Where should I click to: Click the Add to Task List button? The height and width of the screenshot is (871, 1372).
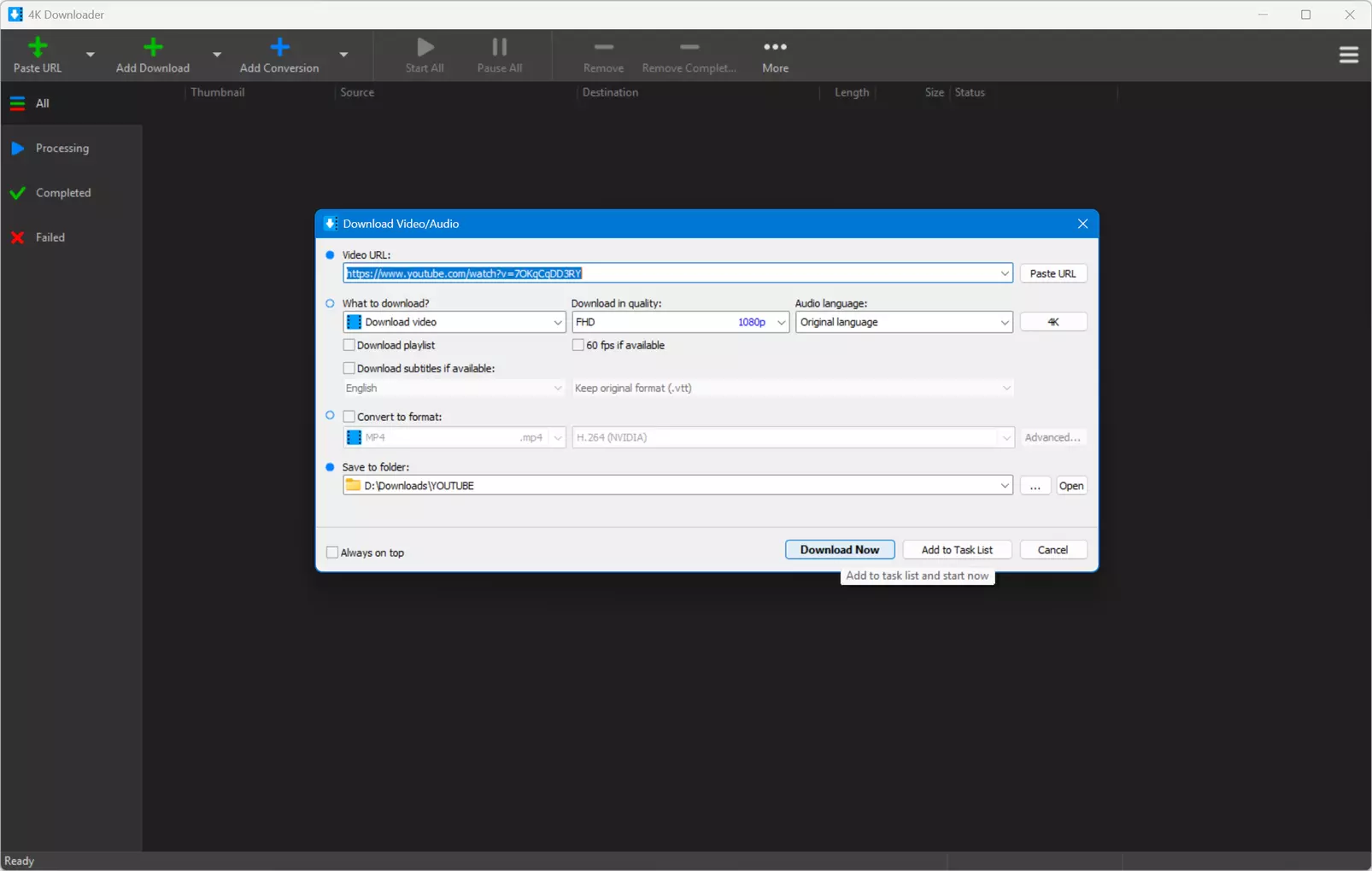(x=957, y=550)
